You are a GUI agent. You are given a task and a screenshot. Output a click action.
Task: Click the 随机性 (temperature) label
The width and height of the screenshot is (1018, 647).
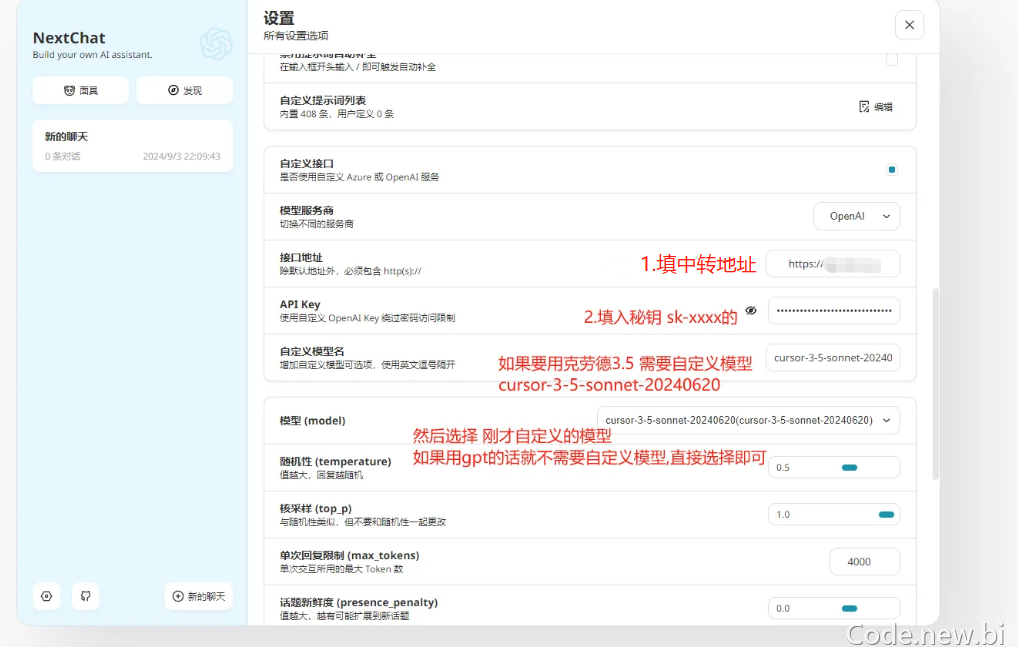point(335,461)
